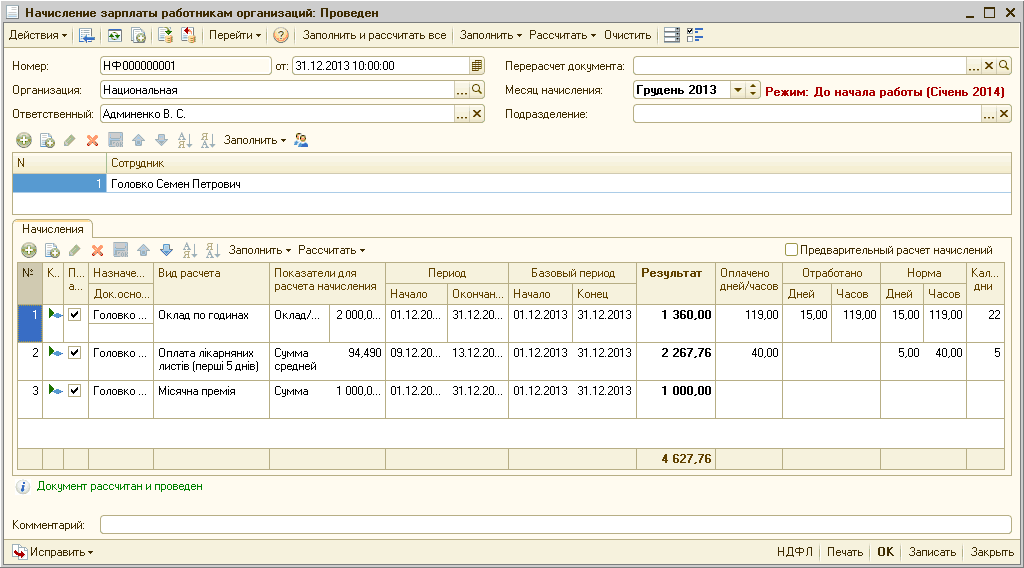Click the Записать button

pyautogui.click(x=932, y=552)
